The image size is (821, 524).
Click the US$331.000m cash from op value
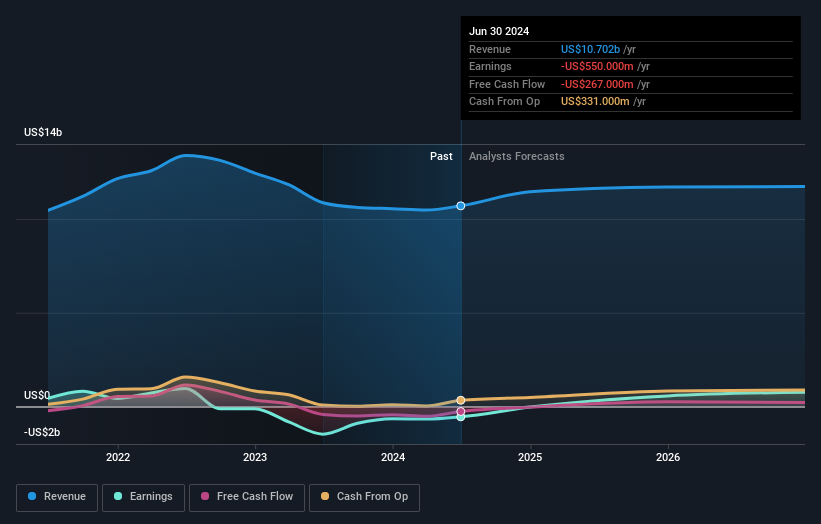pyautogui.click(x=595, y=102)
